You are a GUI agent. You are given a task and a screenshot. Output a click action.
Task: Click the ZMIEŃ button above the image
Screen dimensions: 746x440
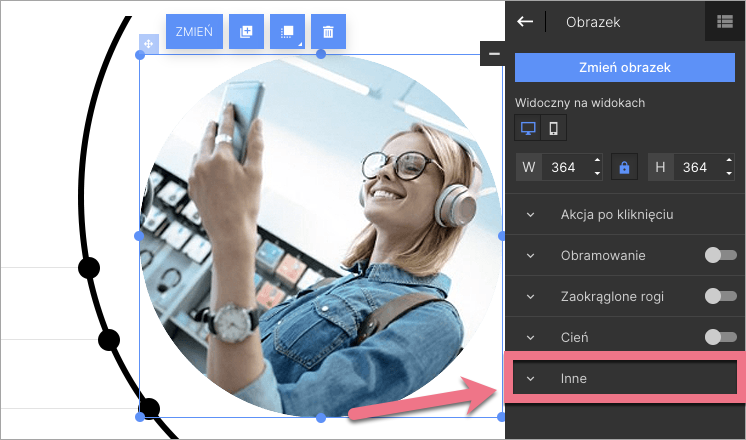[194, 32]
